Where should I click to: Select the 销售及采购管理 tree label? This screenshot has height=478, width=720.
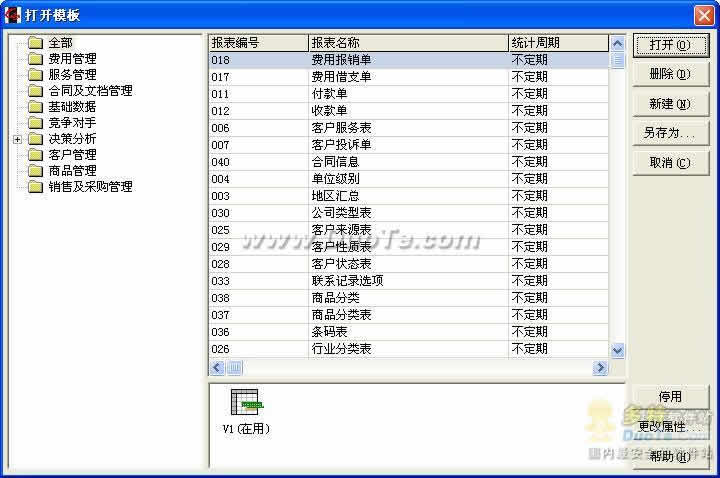click(90, 187)
